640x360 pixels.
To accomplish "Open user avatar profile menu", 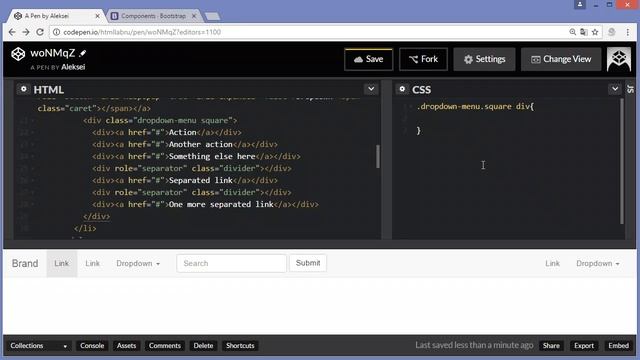I will 619,59.
